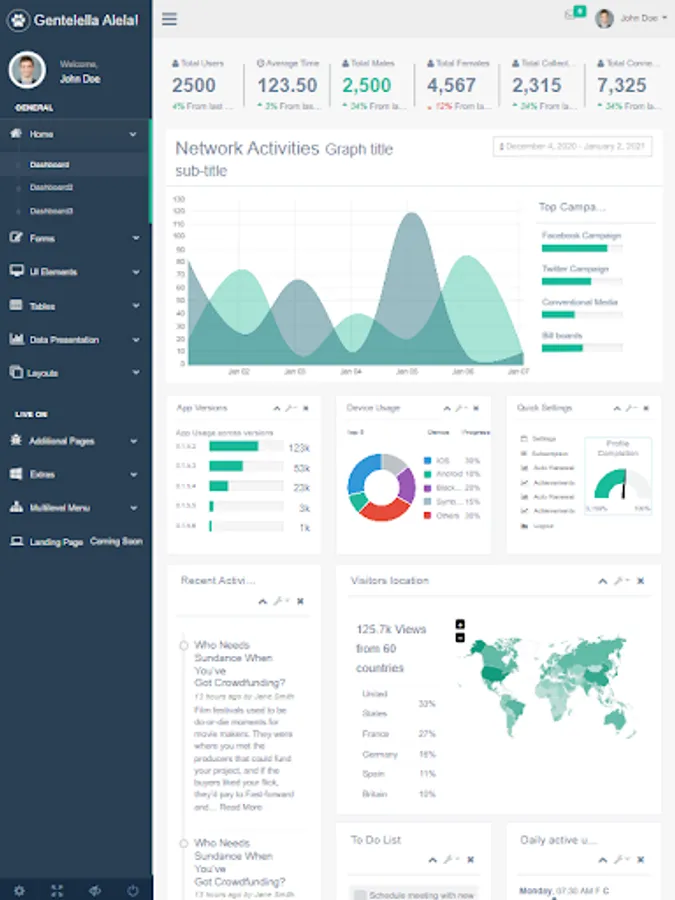Close the Daily active users panel
Screen dimensions: 675x900
coord(641,859)
